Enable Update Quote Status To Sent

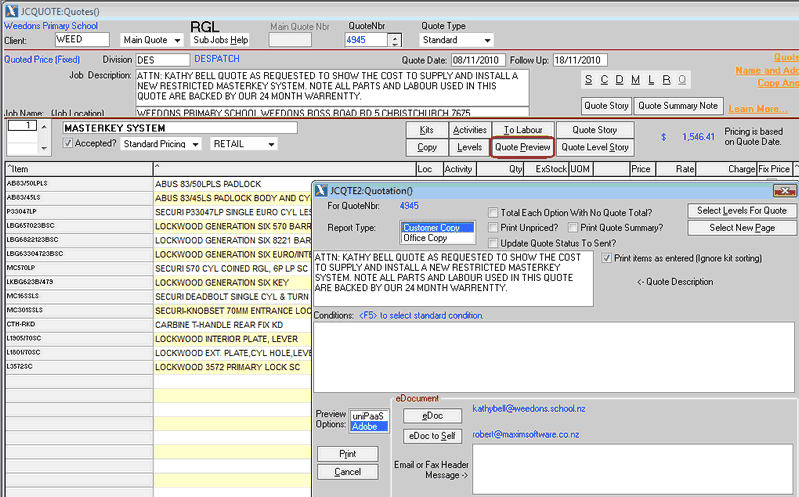[x=493, y=243]
